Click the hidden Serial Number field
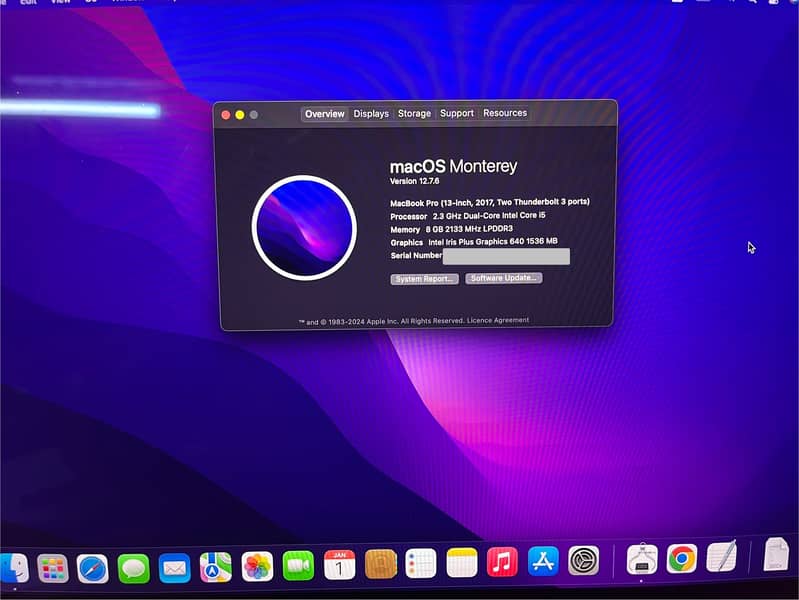The width and height of the screenshot is (799, 600). click(507, 256)
